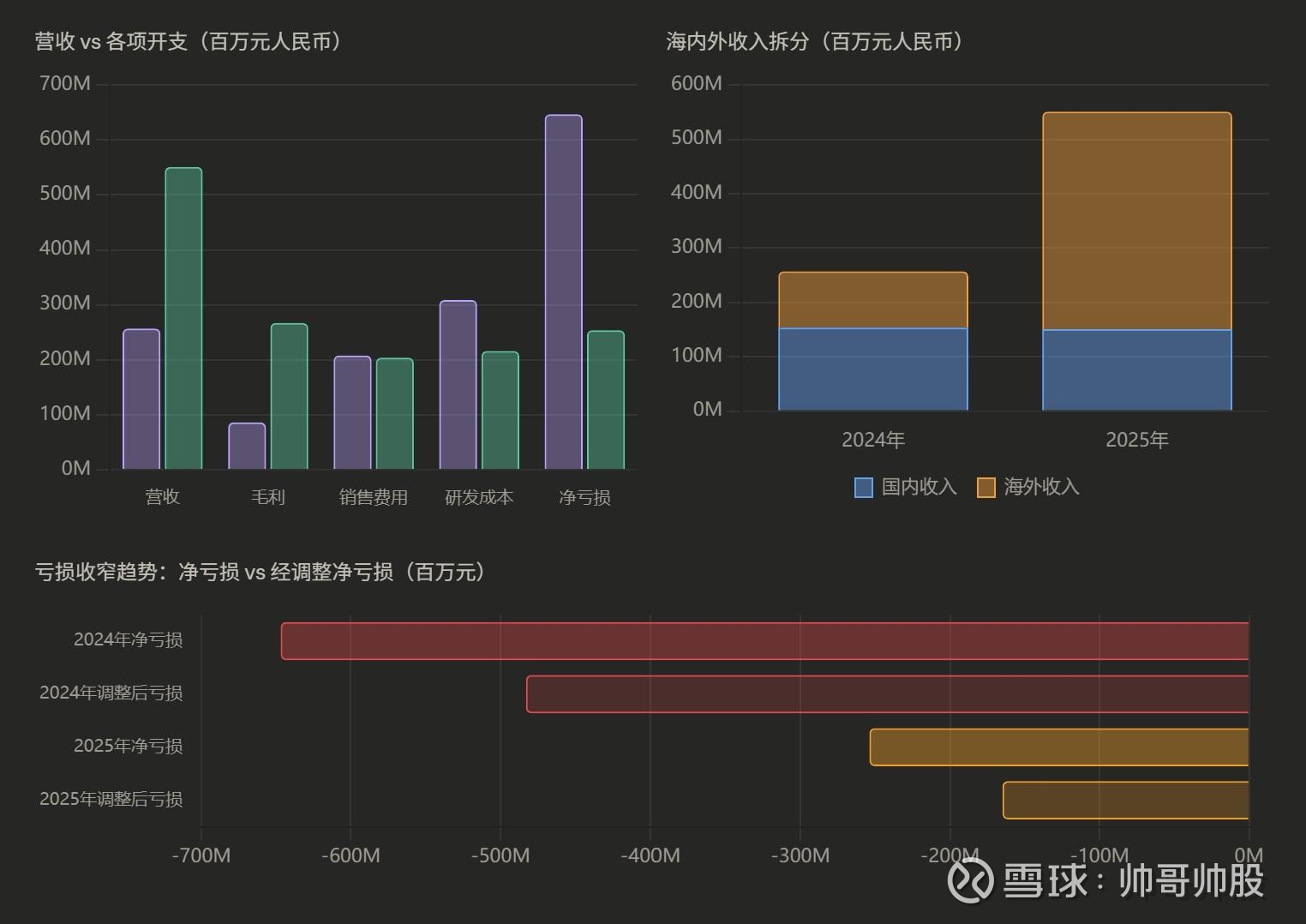The image size is (1306, 924).
Task: Select the green 营收 bar in the expenses chart
Action: pyautogui.click(x=183, y=319)
